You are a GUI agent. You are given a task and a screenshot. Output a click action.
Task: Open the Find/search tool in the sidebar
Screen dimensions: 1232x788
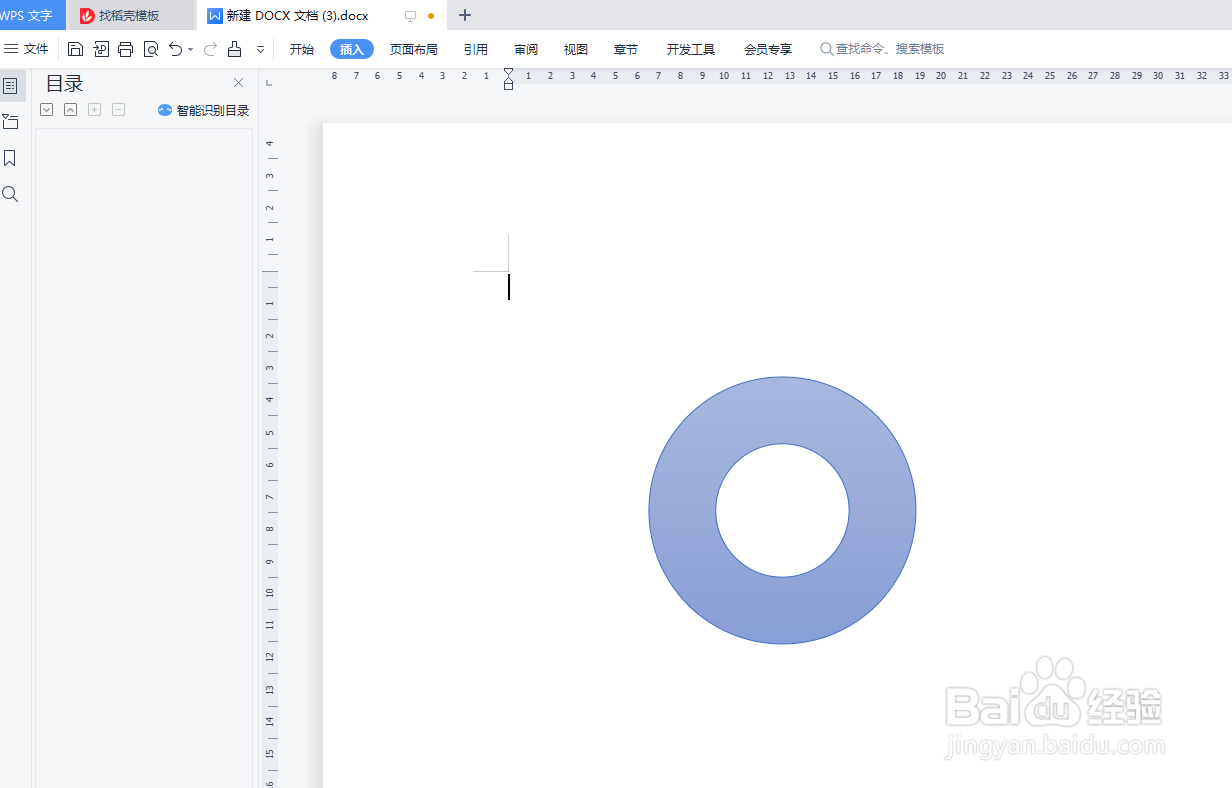click(11, 194)
